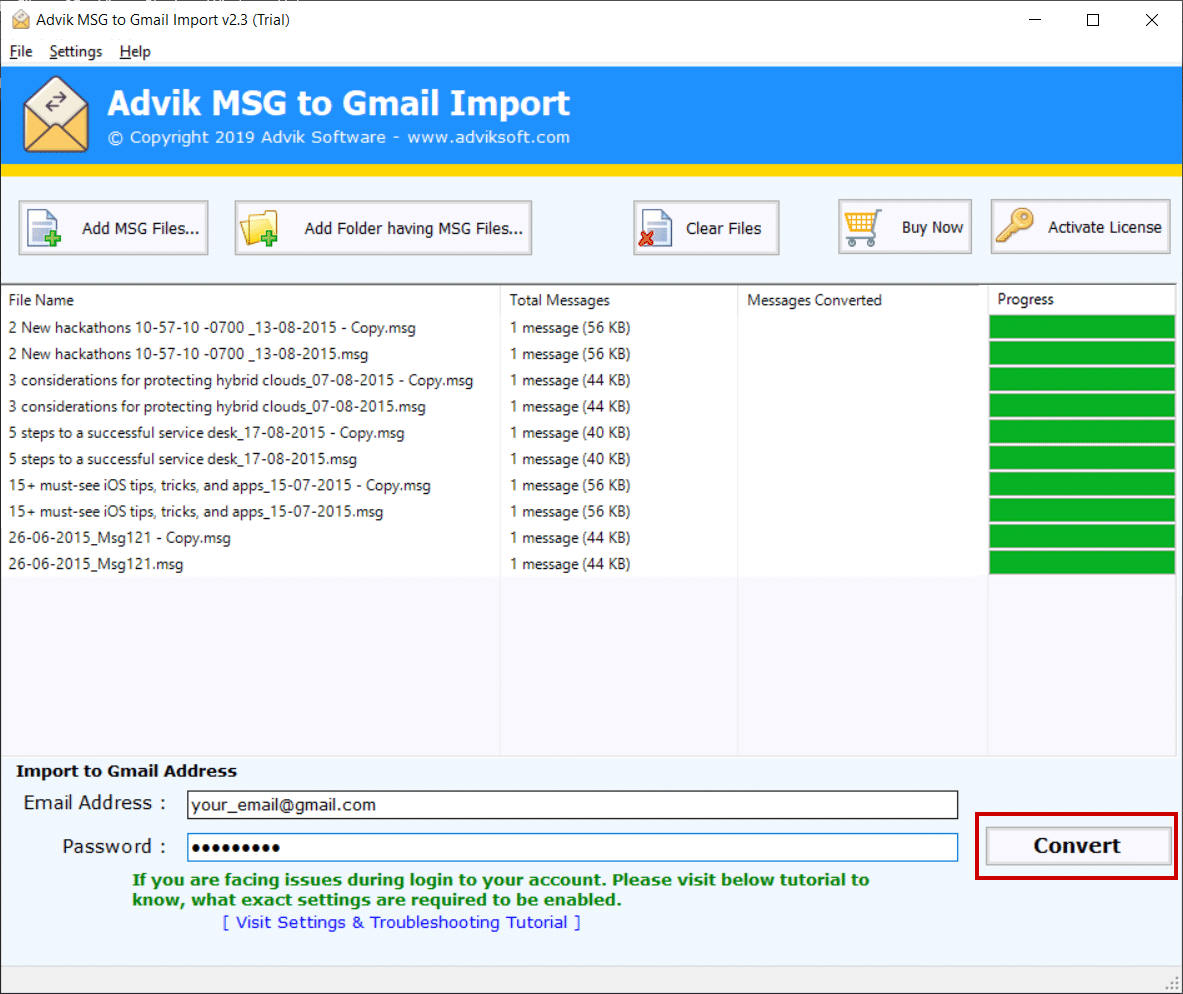Select progress bar of 26-06-2015_Msg121.msg row

click(1082, 562)
